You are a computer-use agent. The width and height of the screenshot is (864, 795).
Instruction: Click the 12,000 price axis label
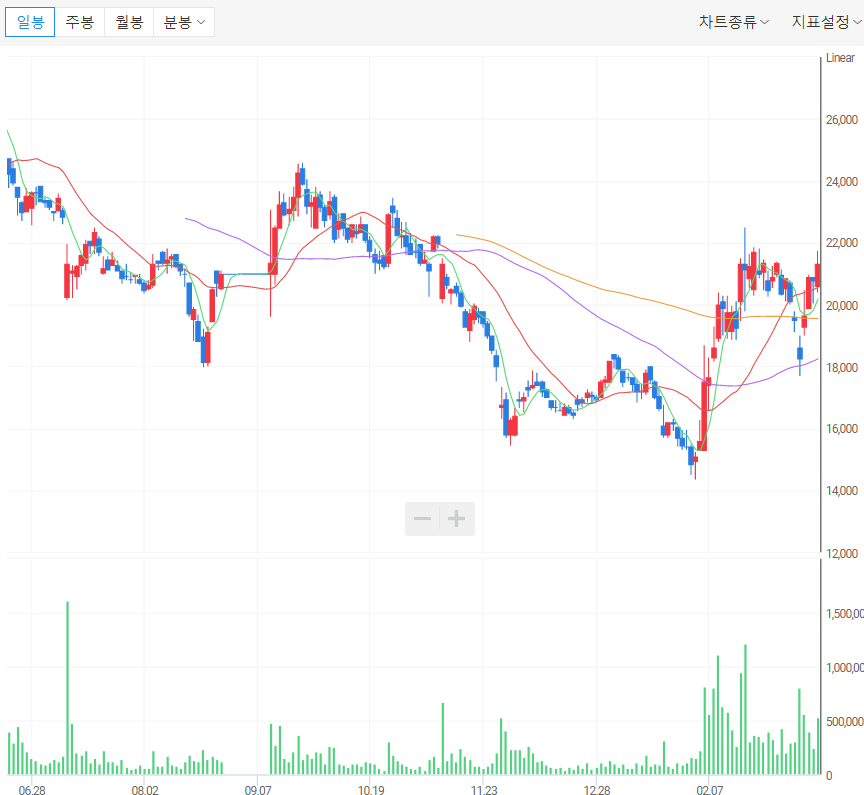coord(841,554)
